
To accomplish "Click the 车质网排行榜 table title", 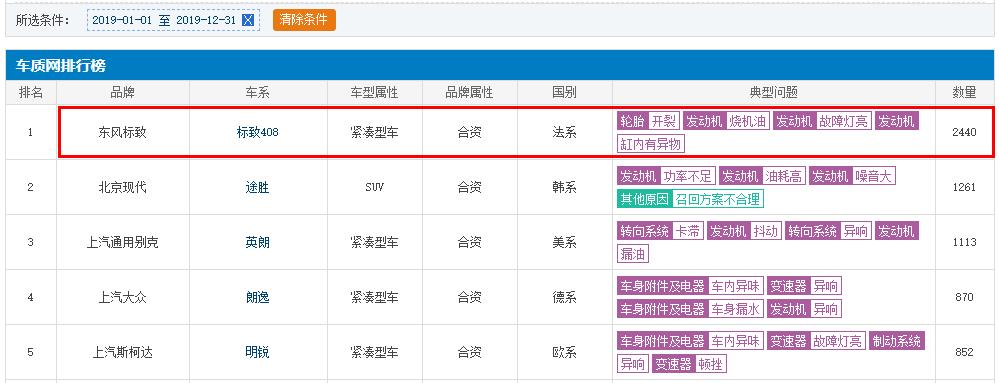I will click(61, 66).
